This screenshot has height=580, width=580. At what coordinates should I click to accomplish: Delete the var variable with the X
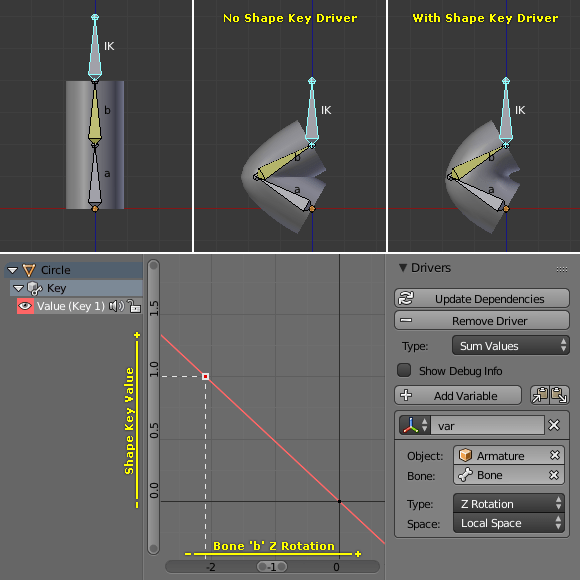554,425
